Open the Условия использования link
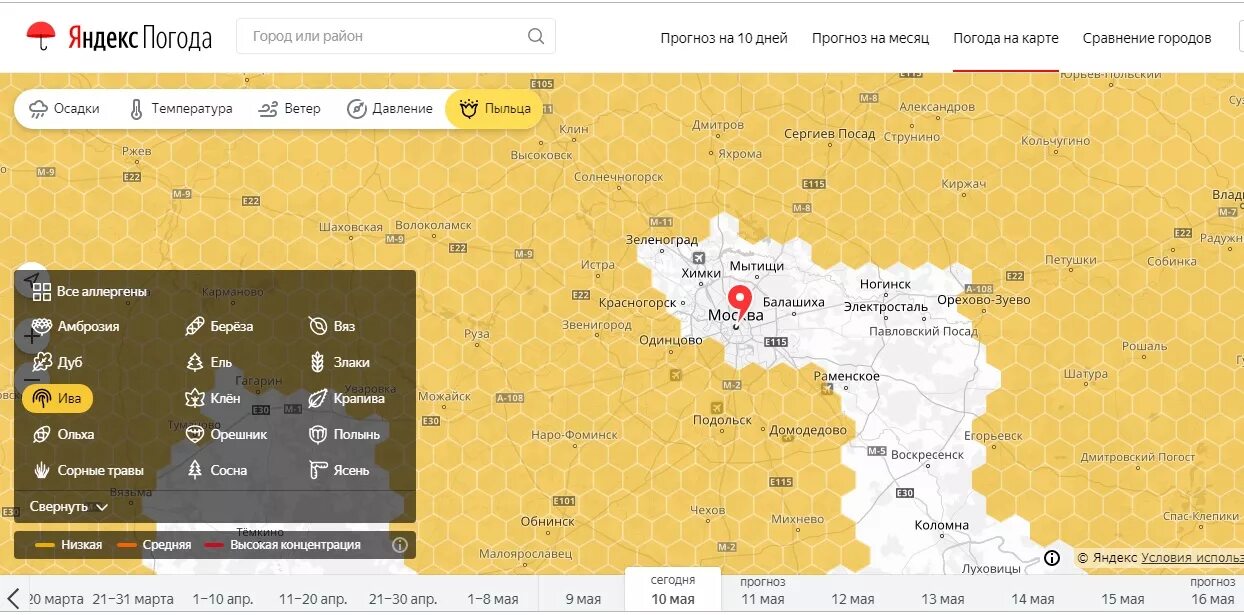This screenshot has height=615, width=1244. pyautogui.click(x=1192, y=558)
